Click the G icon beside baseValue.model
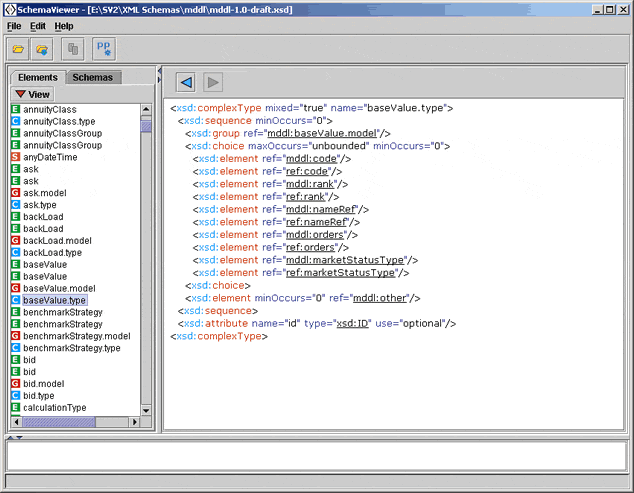 (16, 288)
